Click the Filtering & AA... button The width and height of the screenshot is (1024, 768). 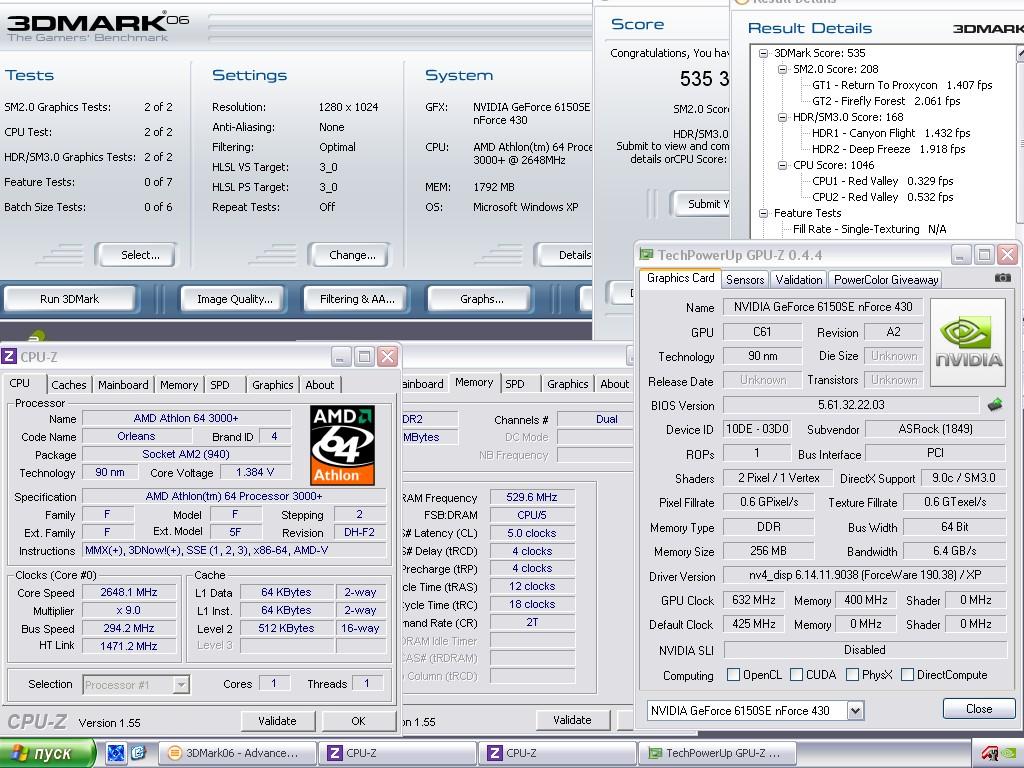click(x=357, y=299)
